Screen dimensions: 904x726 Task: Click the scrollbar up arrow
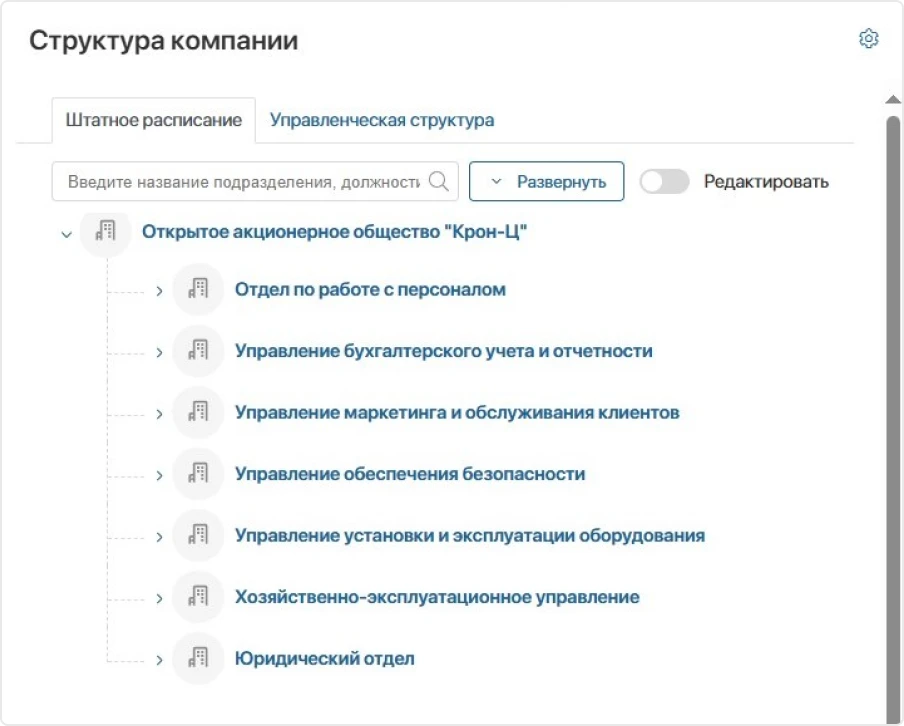pos(893,100)
